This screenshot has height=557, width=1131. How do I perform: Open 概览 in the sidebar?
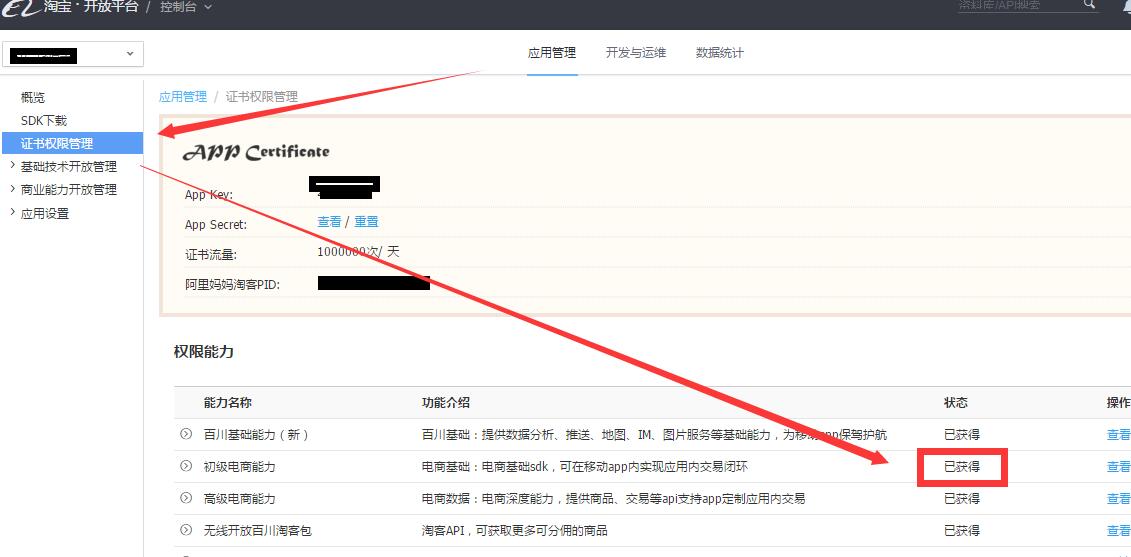click(33, 97)
